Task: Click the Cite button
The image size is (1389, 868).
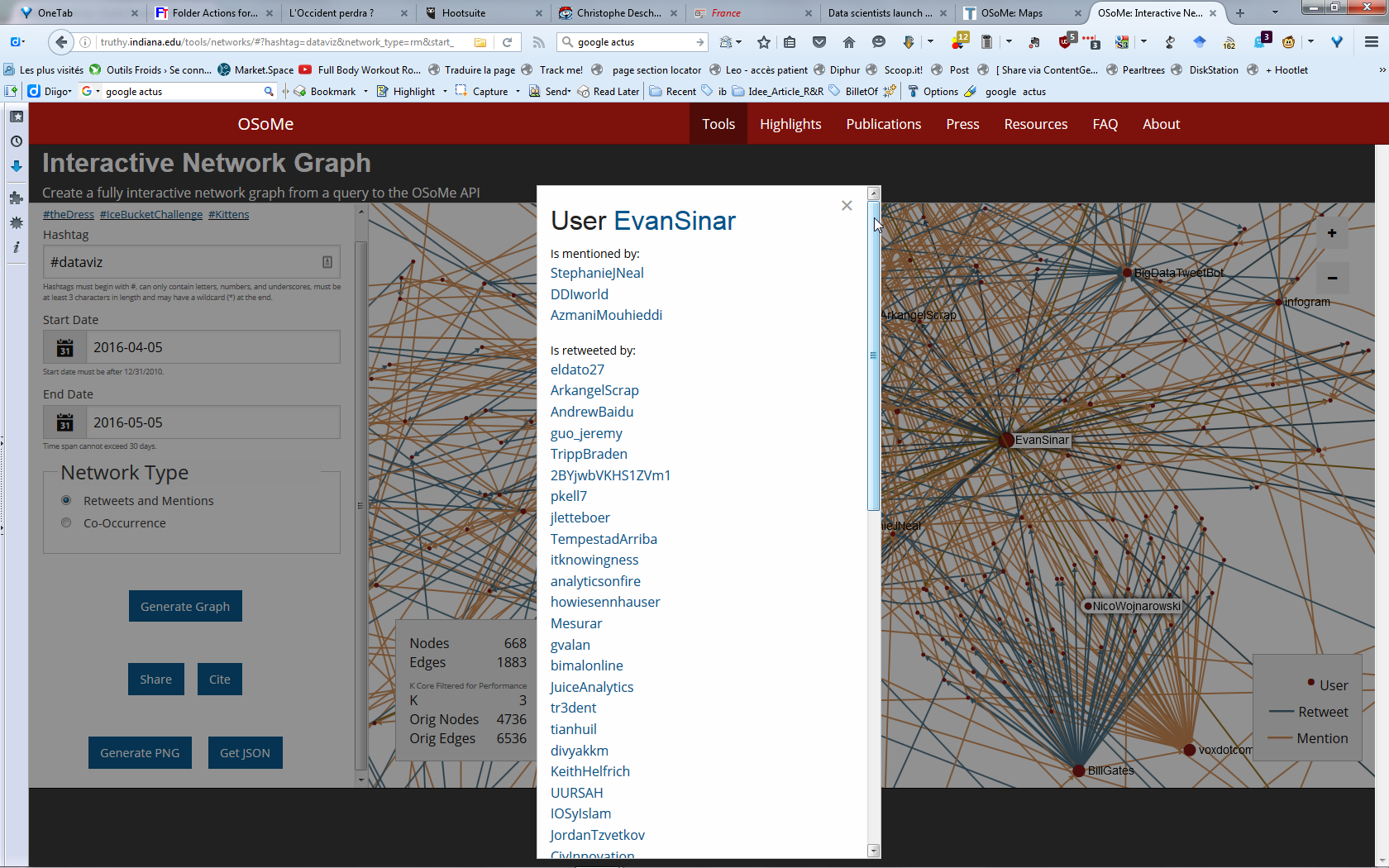Action: (220, 679)
